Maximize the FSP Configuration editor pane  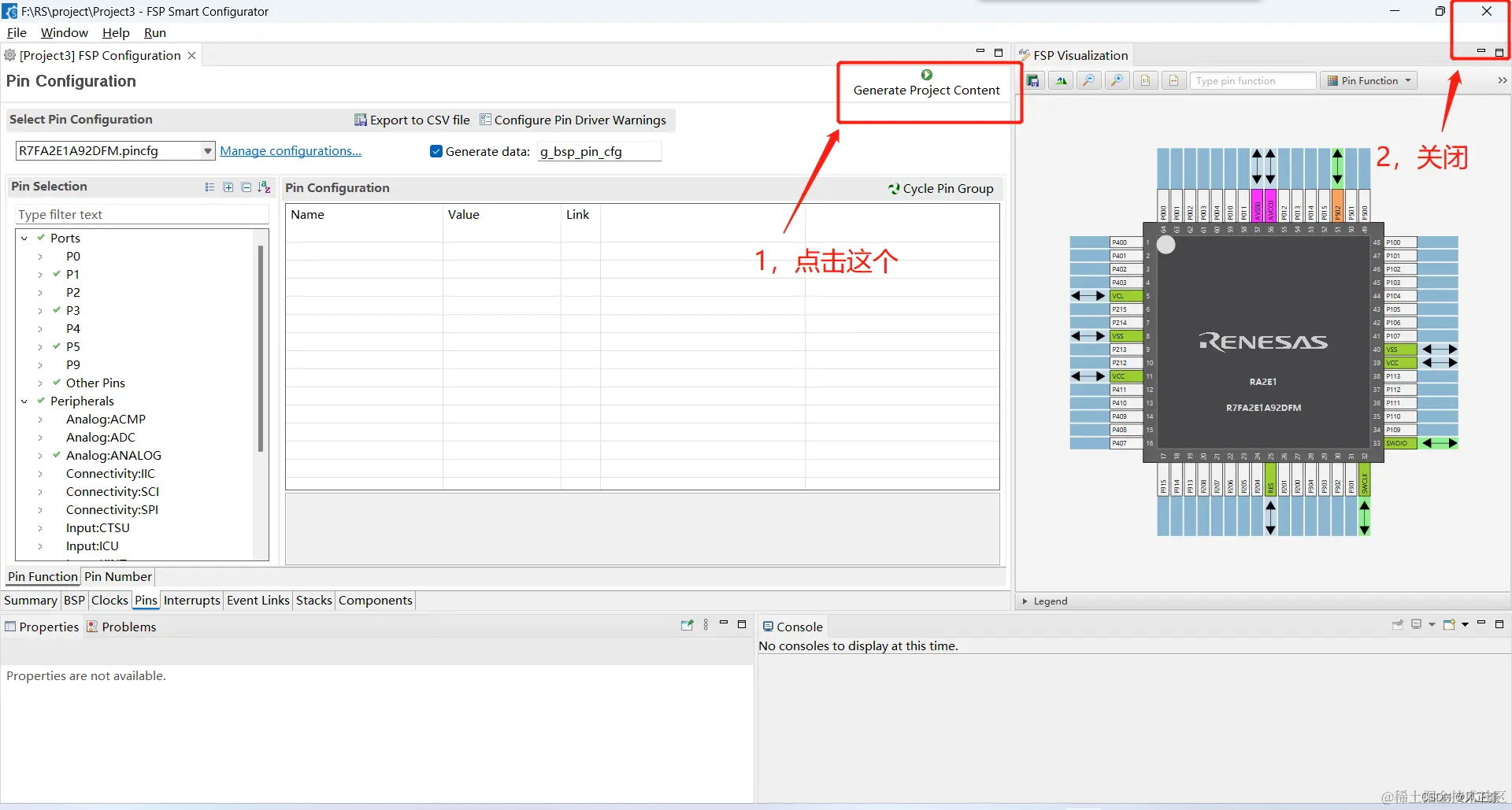(x=999, y=52)
